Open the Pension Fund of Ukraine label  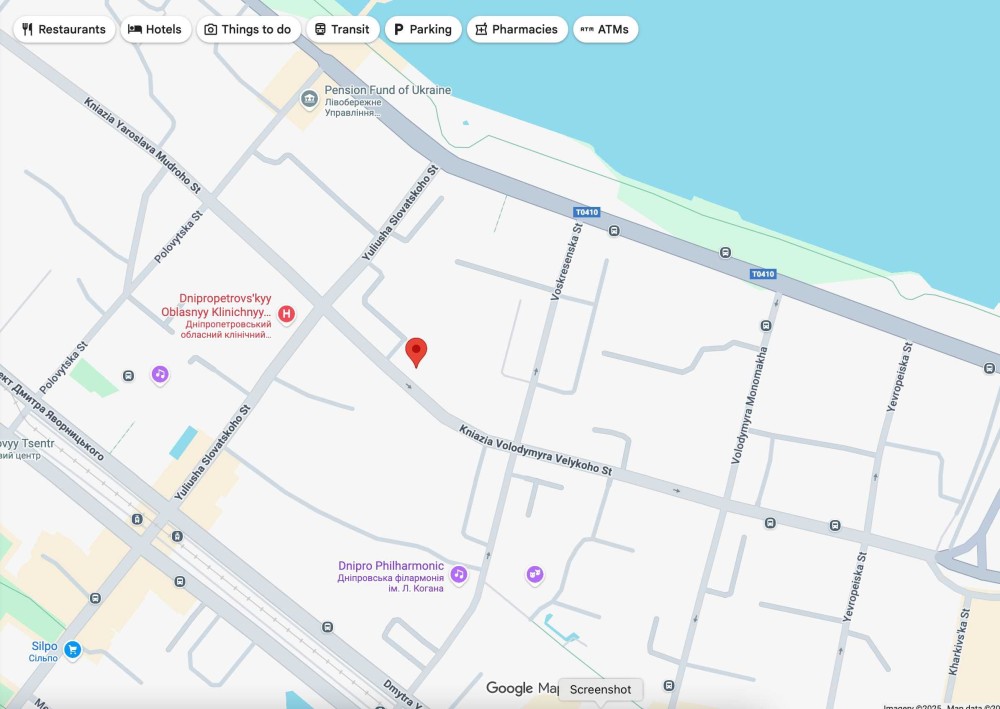click(x=388, y=90)
